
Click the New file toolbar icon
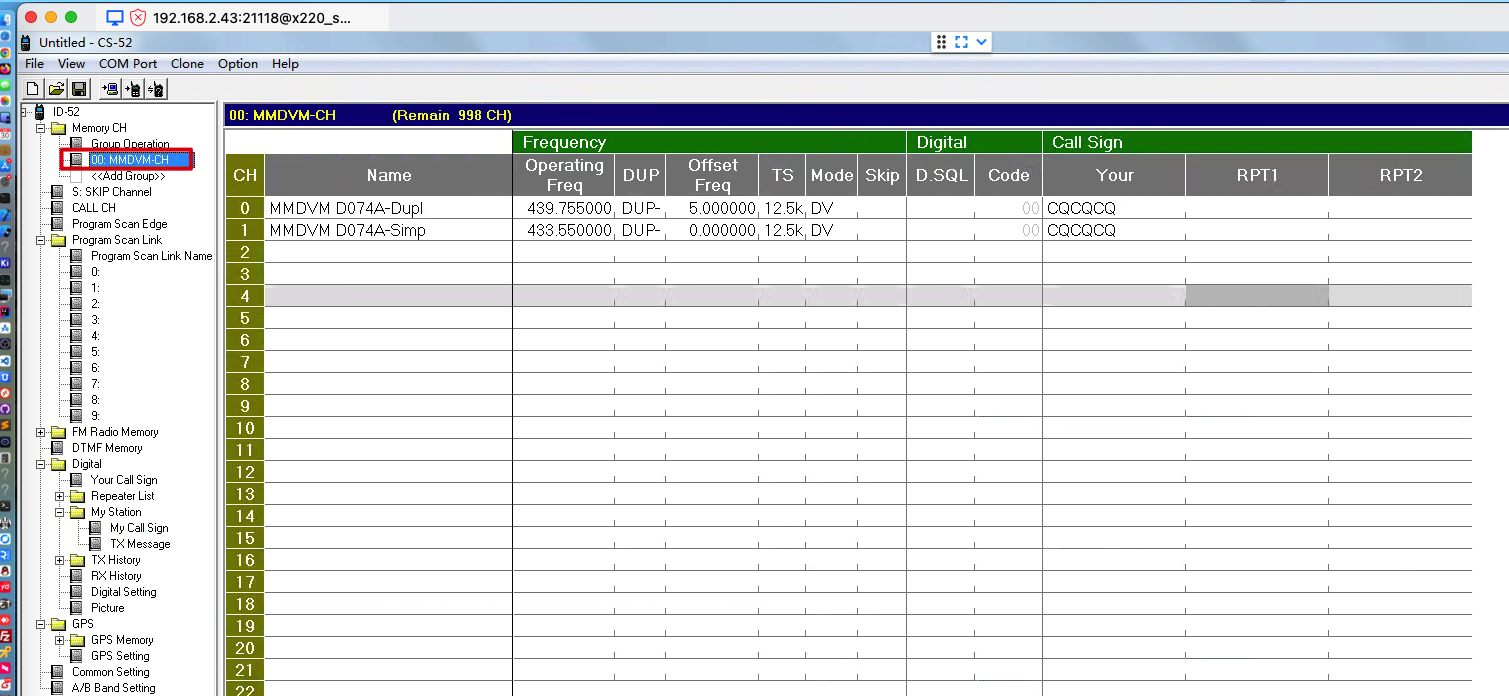click(33, 89)
